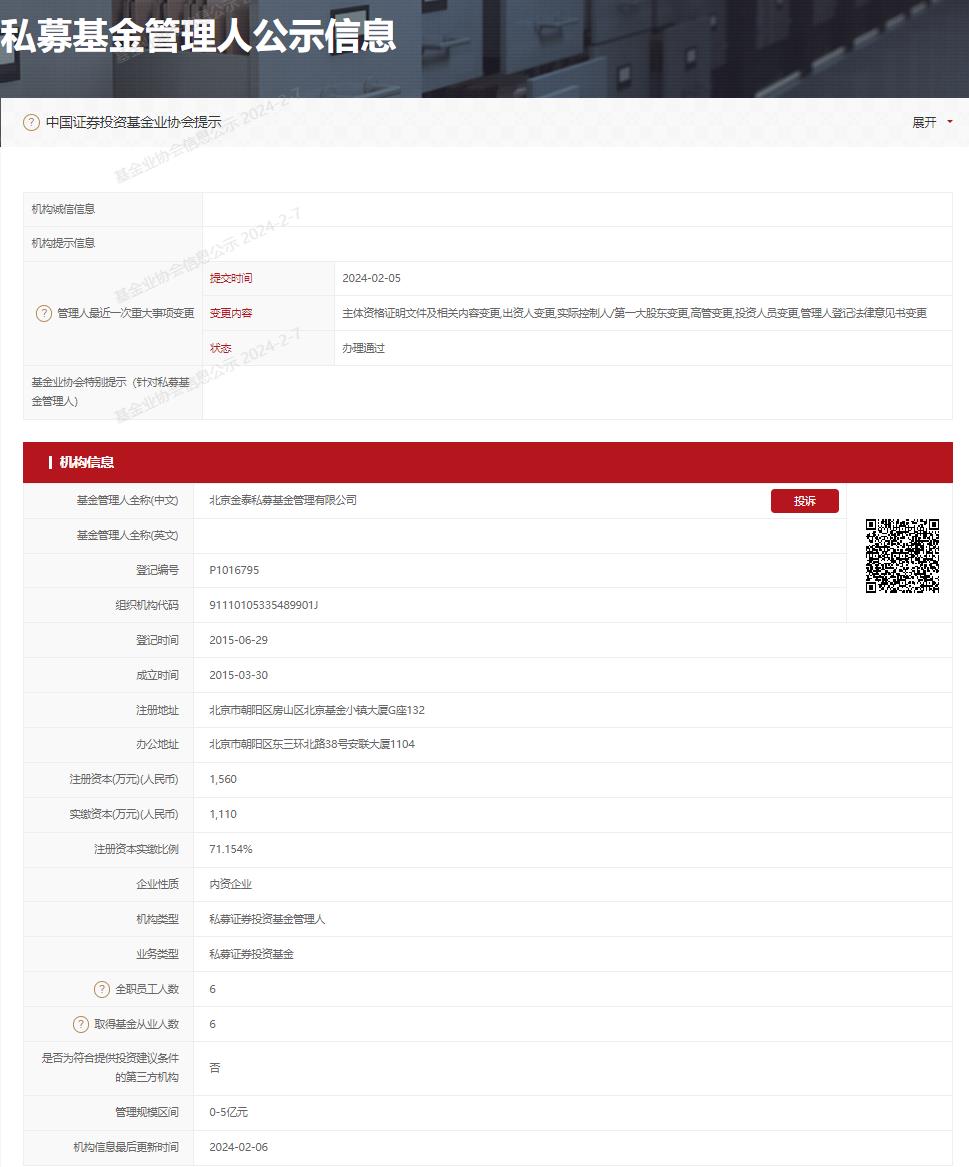Click submission time 2024-02-05

point(371,278)
